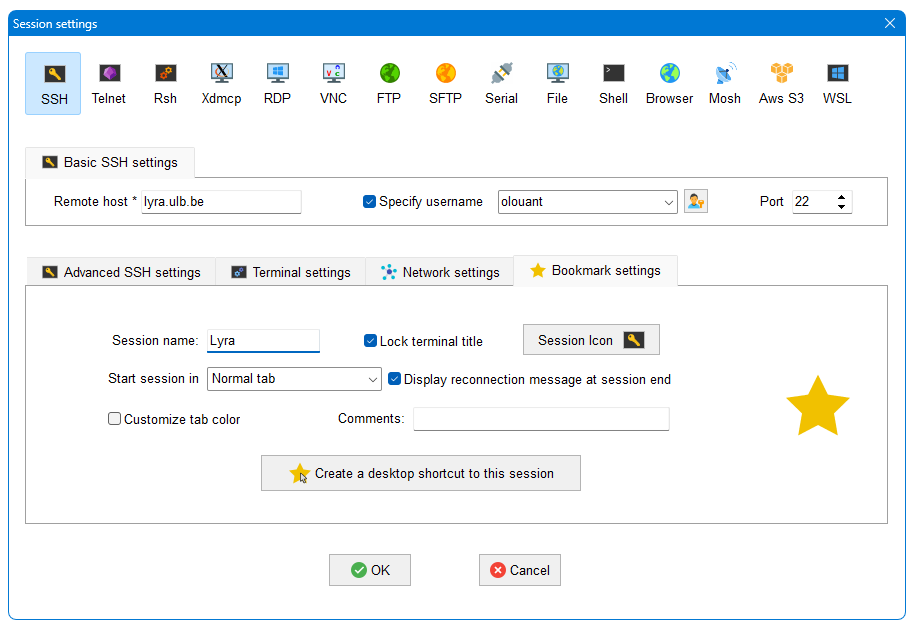Select the Telnet session type
Image resolution: width=916 pixels, height=631 pixels.
[108, 83]
